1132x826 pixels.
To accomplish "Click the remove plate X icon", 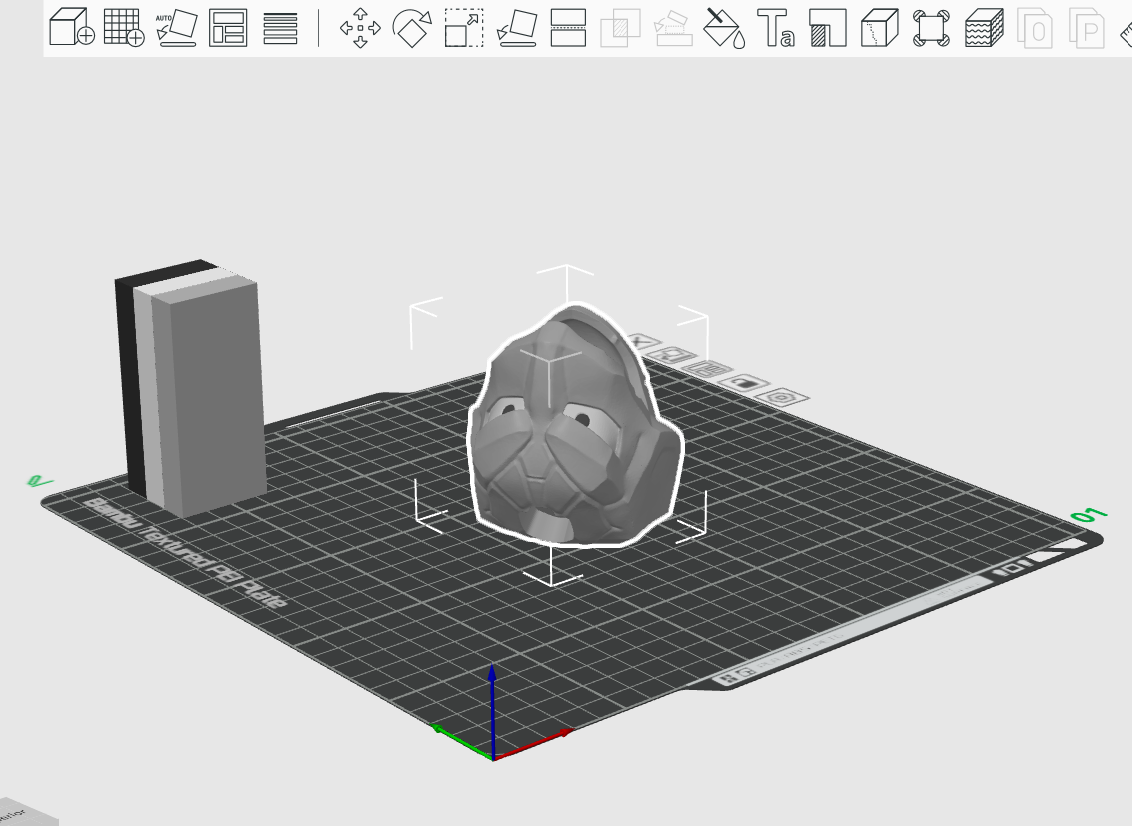I will 641,342.
